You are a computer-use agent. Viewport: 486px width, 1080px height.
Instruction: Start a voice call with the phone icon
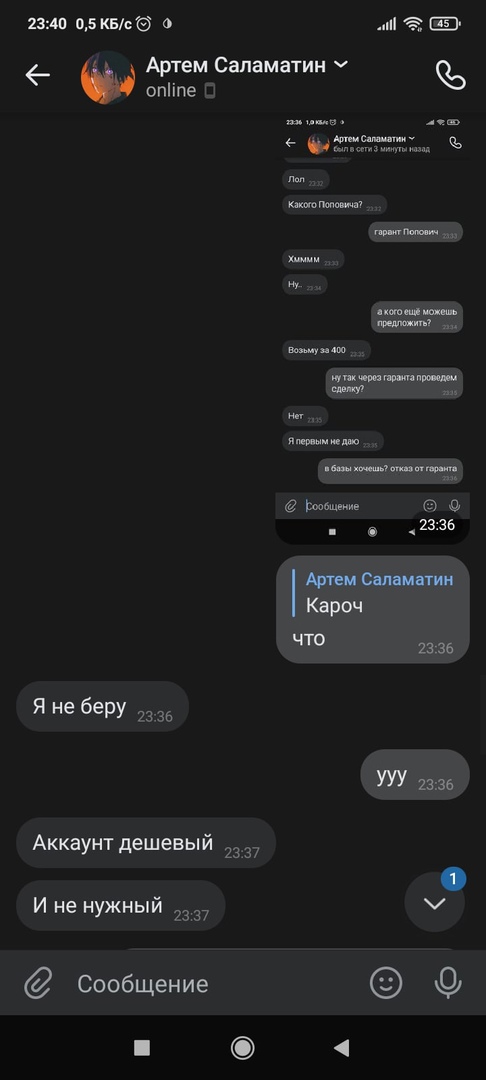[451, 75]
